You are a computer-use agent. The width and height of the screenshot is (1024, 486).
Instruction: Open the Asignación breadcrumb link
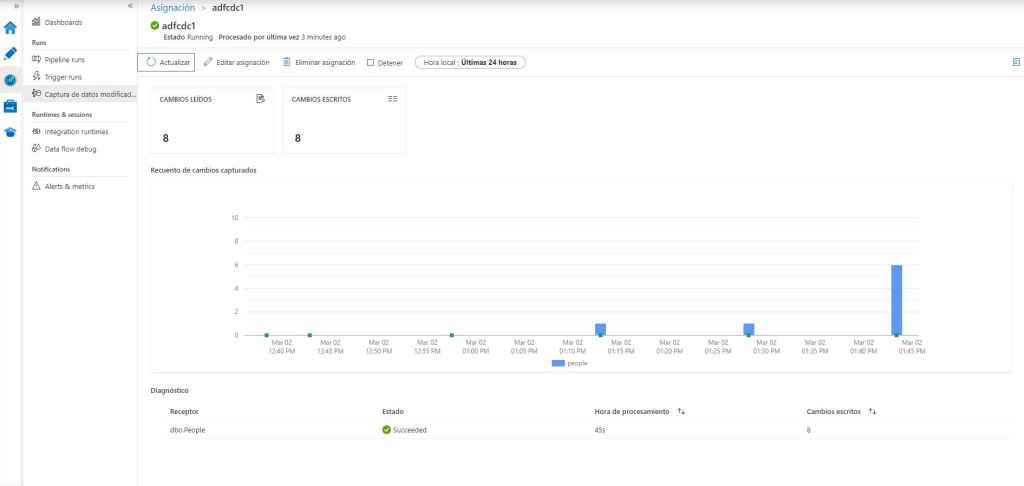click(x=172, y=8)
